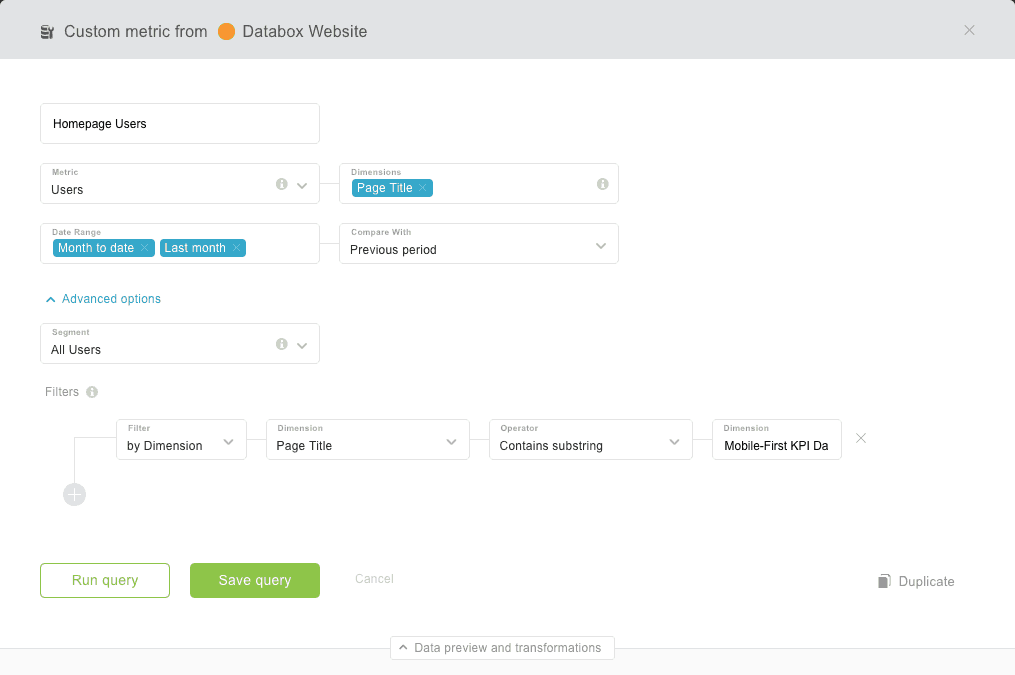The width and height of the screenshot is (1015, 675).
Task: Expand Data preview and transformations panel
Action: click(502, 648)
